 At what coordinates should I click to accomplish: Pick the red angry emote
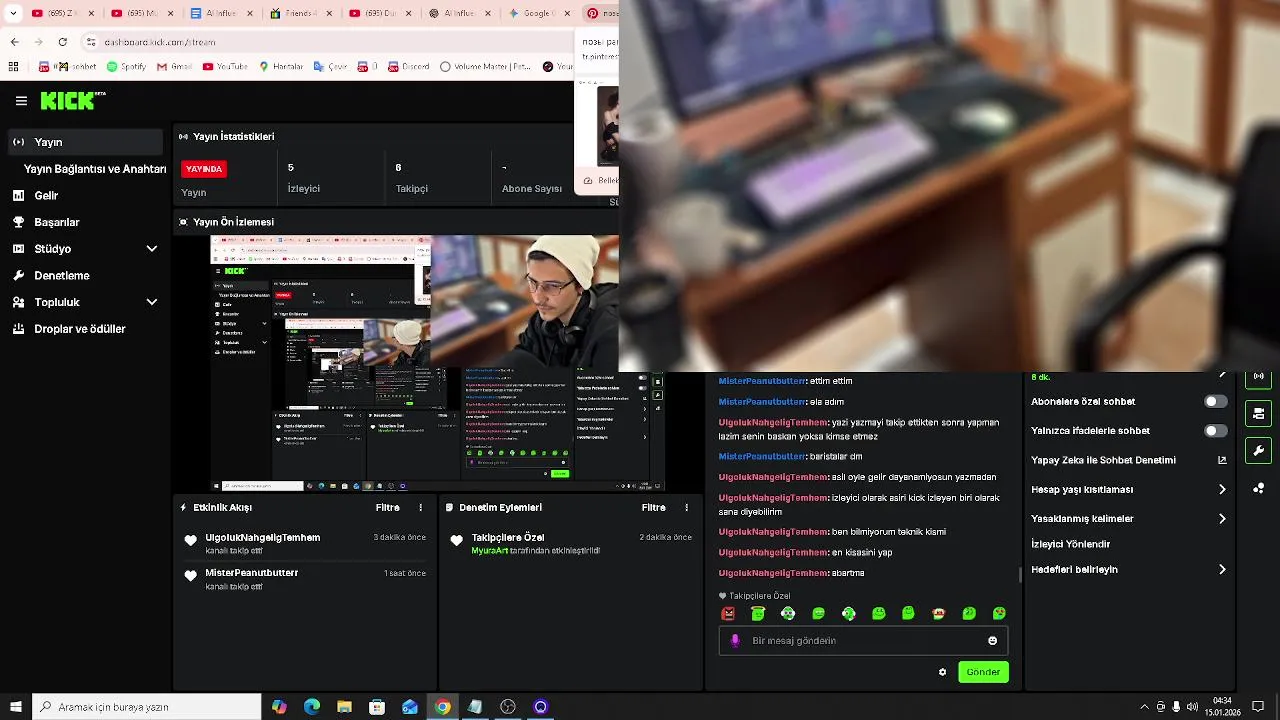click(x=728, y=613)
